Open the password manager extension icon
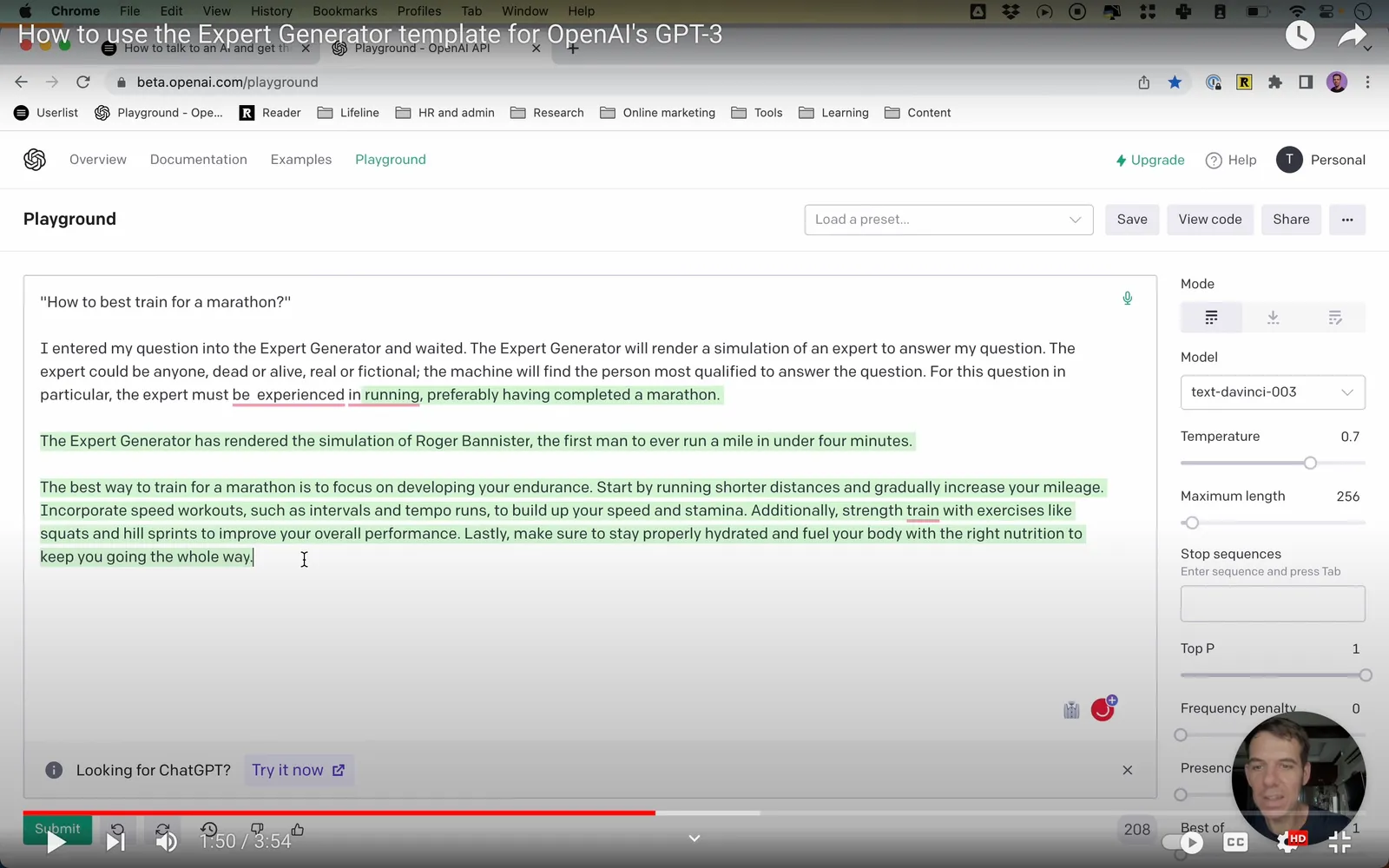Screen dimensions: 1389x868 [x=1214, y=82]
